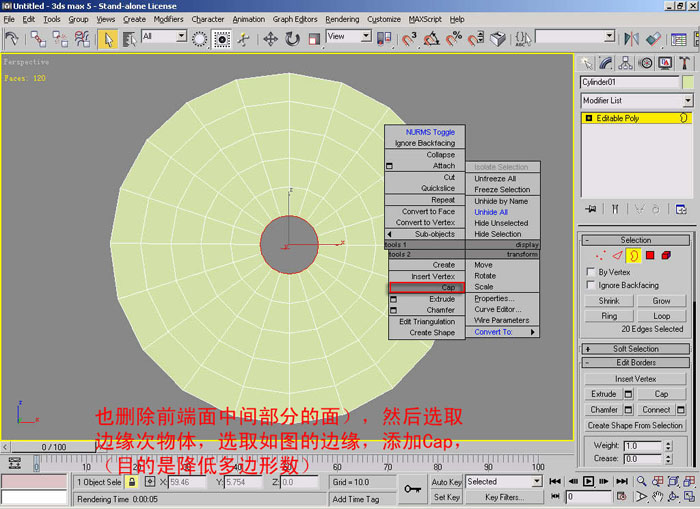The height and width of the screenshot is (509, 700).
Task: Select Polygon sub-object level red square
Action: [x=650, y=255]
